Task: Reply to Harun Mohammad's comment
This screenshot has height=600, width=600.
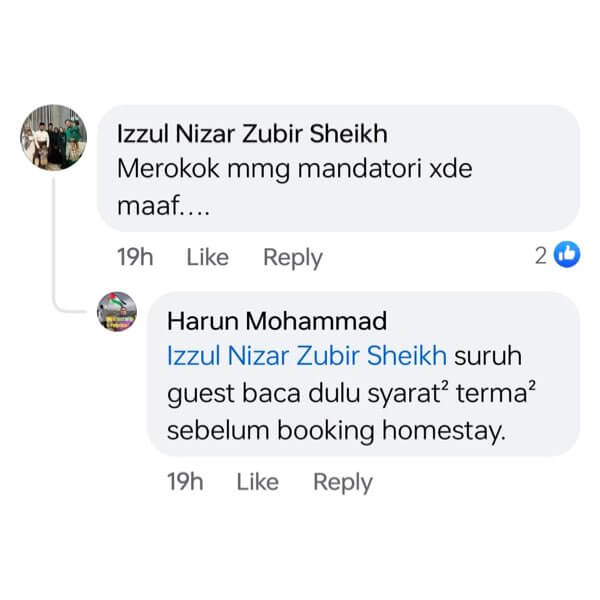Action: [343, 482]
